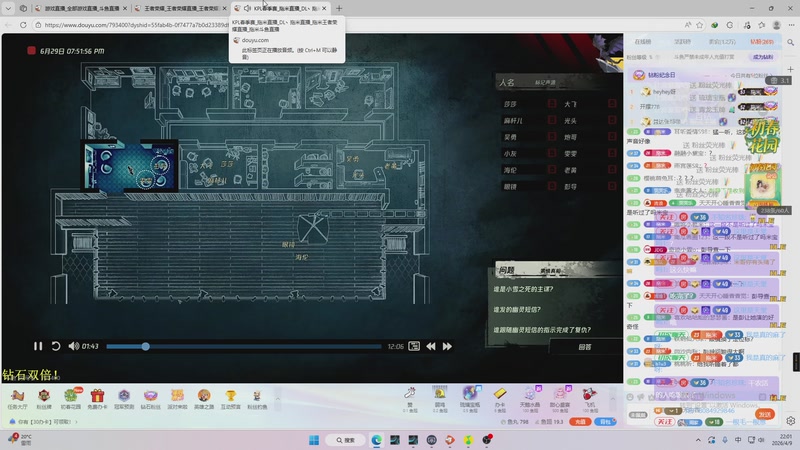Open Microsoft Edge from taskbar
800x450 pixels.
tap(377, 440)
